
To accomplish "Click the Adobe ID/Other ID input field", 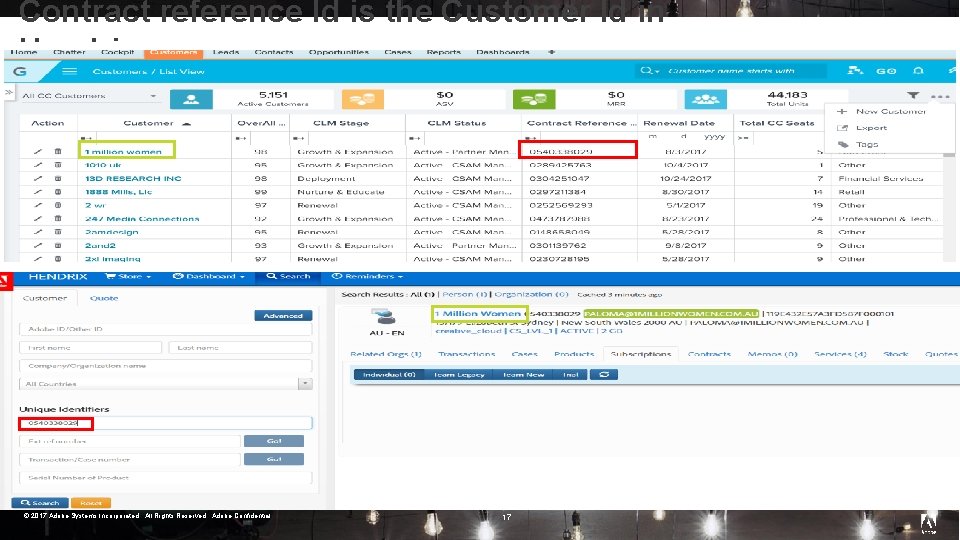I will (166, 329).
